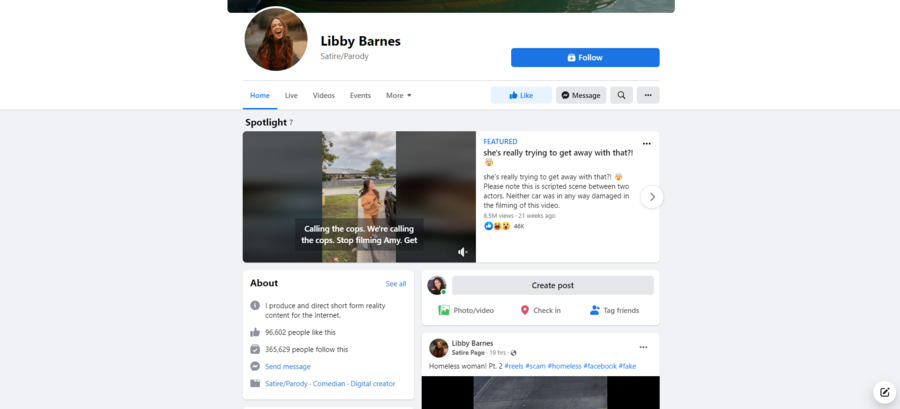Click the About info description icon

click(255, 305)
